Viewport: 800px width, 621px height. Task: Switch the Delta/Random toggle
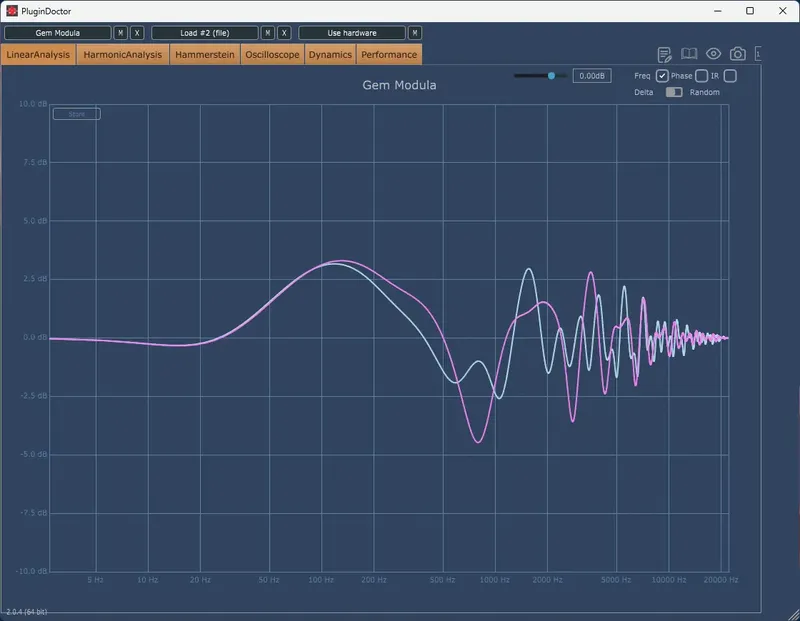pyautogui.click(x=673, y=92)
